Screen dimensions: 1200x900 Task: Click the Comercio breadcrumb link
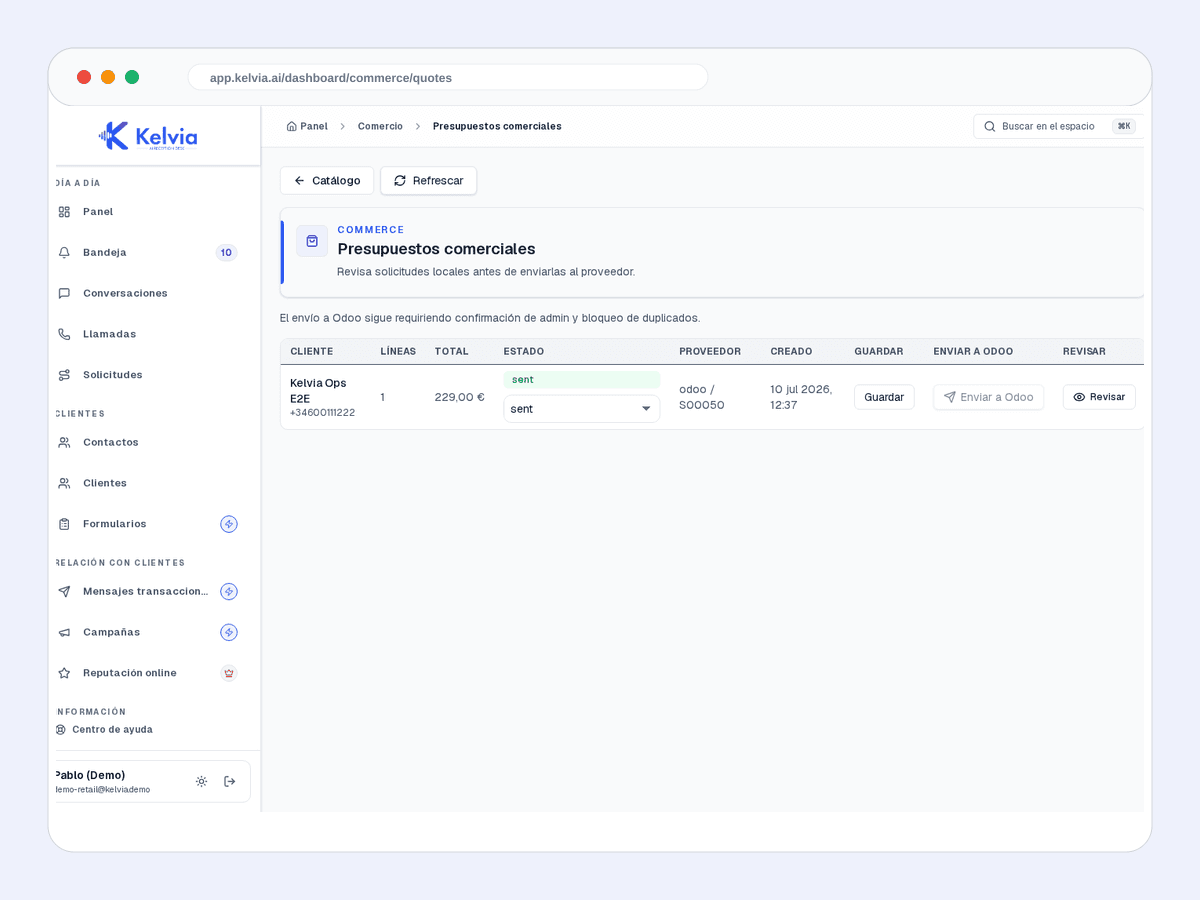click(380, 126)
